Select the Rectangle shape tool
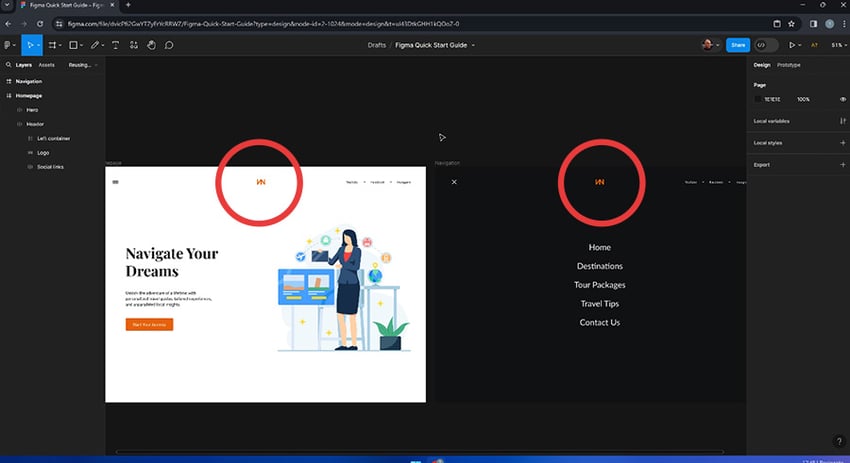Image resolution: width=850 pixels, height=463 pixels. click(x=73, y=45)
